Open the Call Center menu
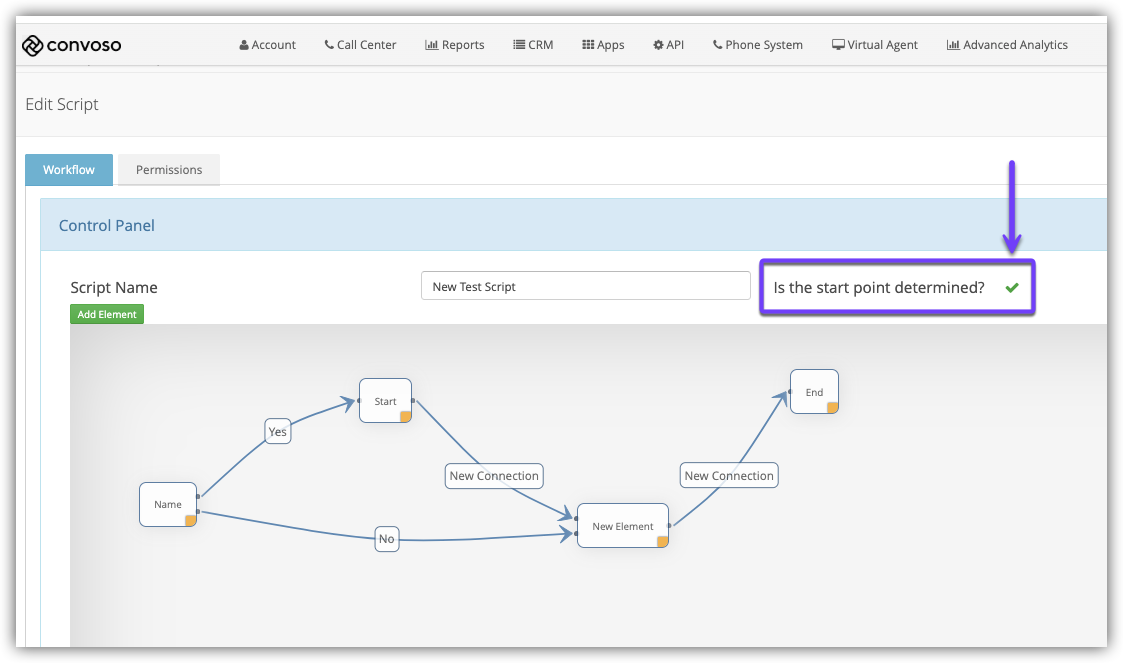Screen dimensions: 1123x663 point(360,45)
